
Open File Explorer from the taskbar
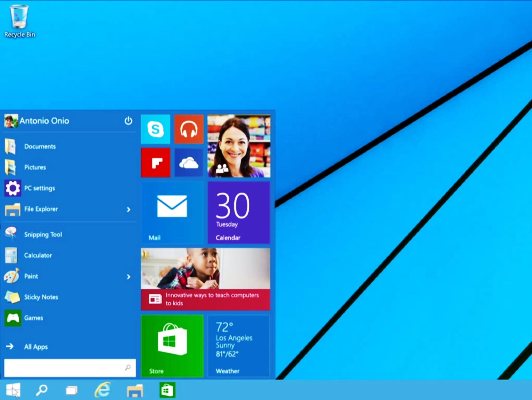pos(135,391)
